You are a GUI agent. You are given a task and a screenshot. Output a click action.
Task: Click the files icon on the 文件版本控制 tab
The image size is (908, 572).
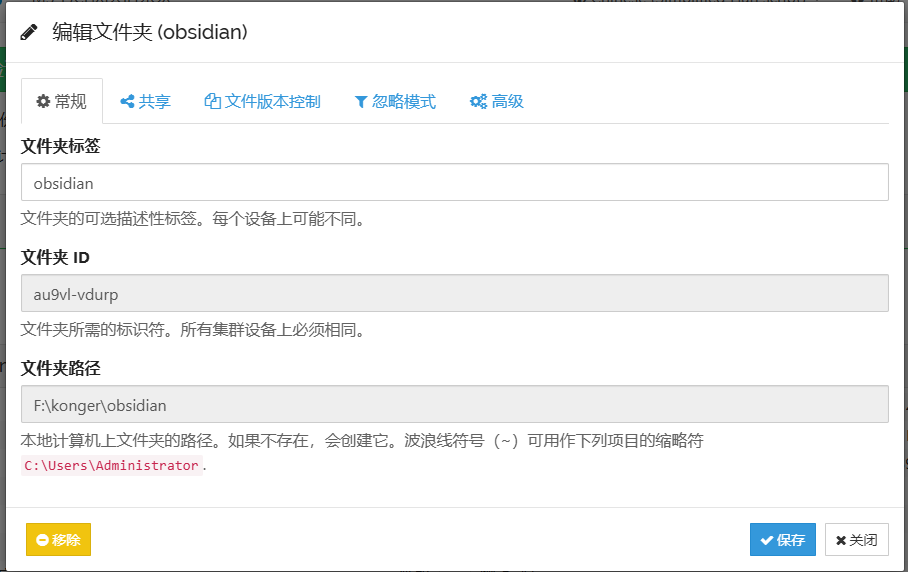point(212,101)
